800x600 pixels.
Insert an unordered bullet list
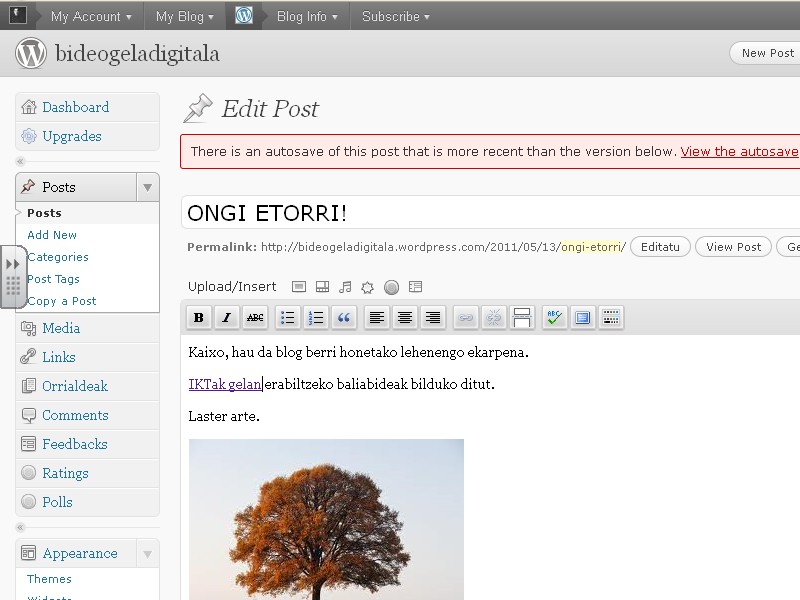pyautogui.click(x=288, y=317)
